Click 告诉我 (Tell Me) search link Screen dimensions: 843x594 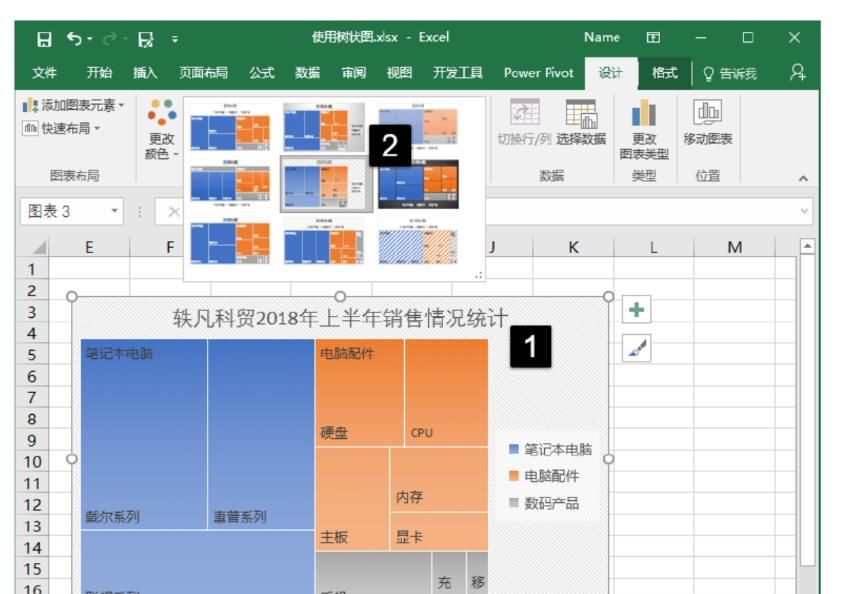point(733,71)
